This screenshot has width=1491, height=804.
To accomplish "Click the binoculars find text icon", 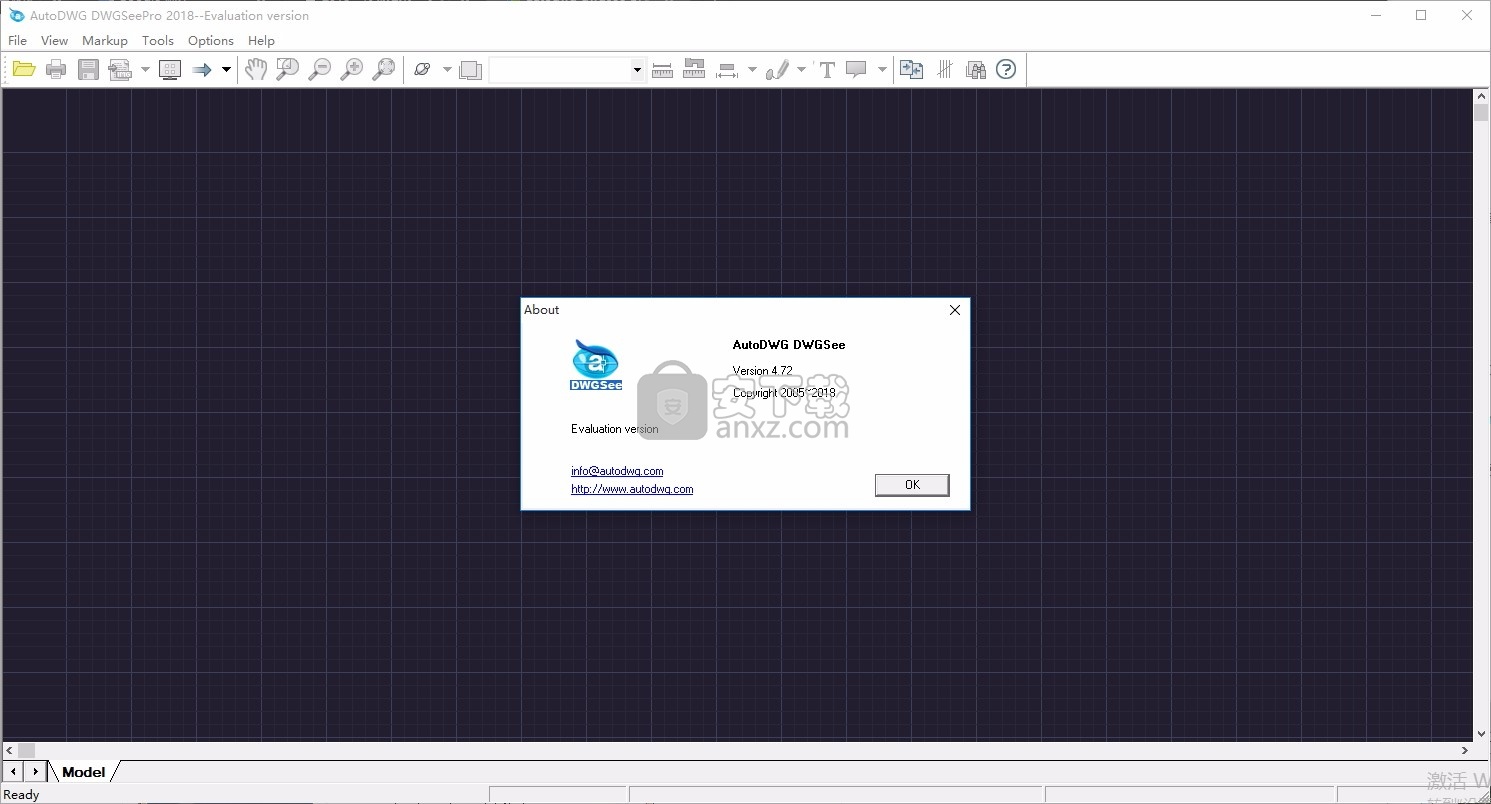I will pyautogui.click(x=976, y=69).
